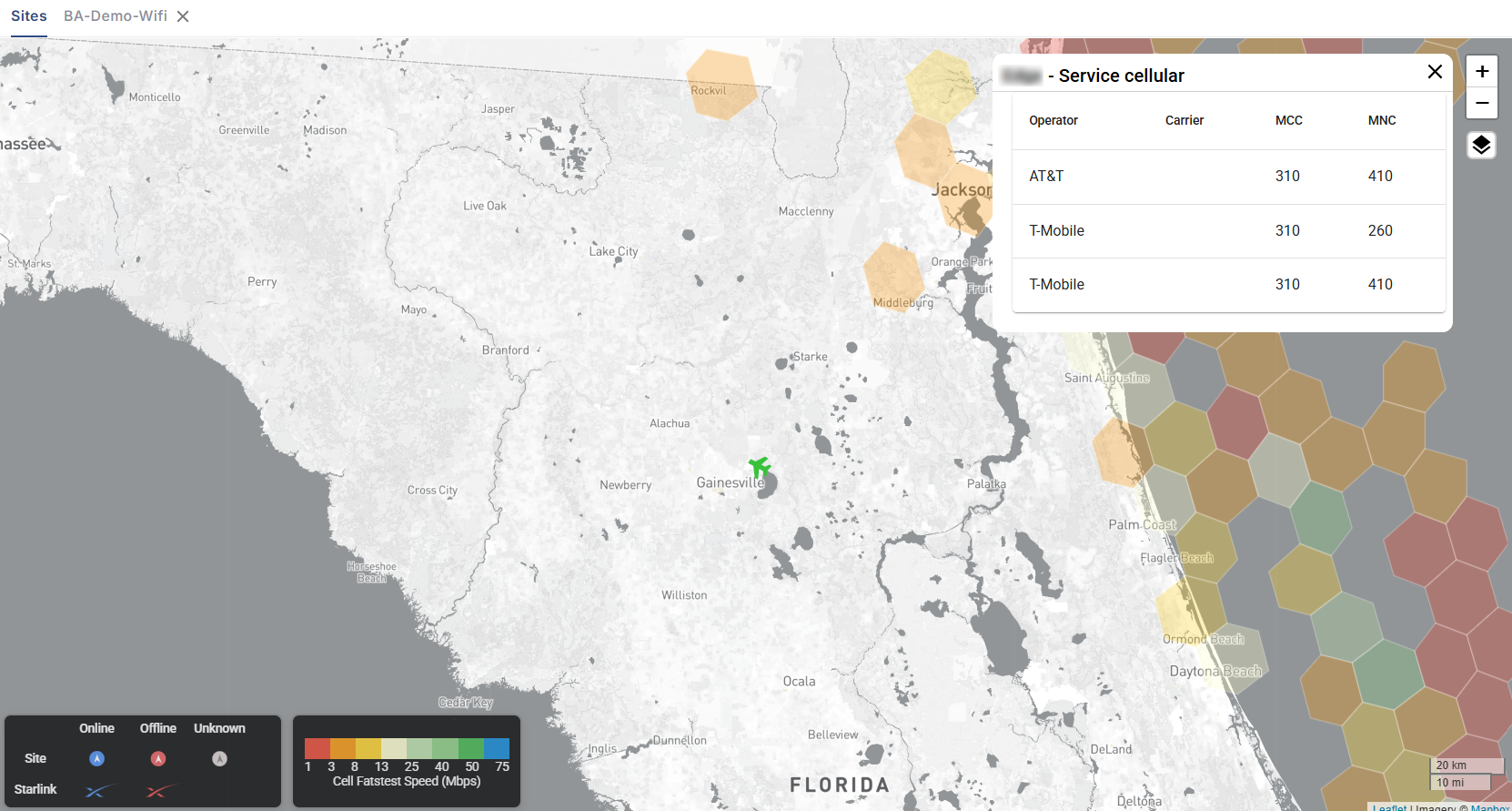1512x811 pixels.
Task: Select the BA-Demo-Wifi tab
Action: coord(116,16)
